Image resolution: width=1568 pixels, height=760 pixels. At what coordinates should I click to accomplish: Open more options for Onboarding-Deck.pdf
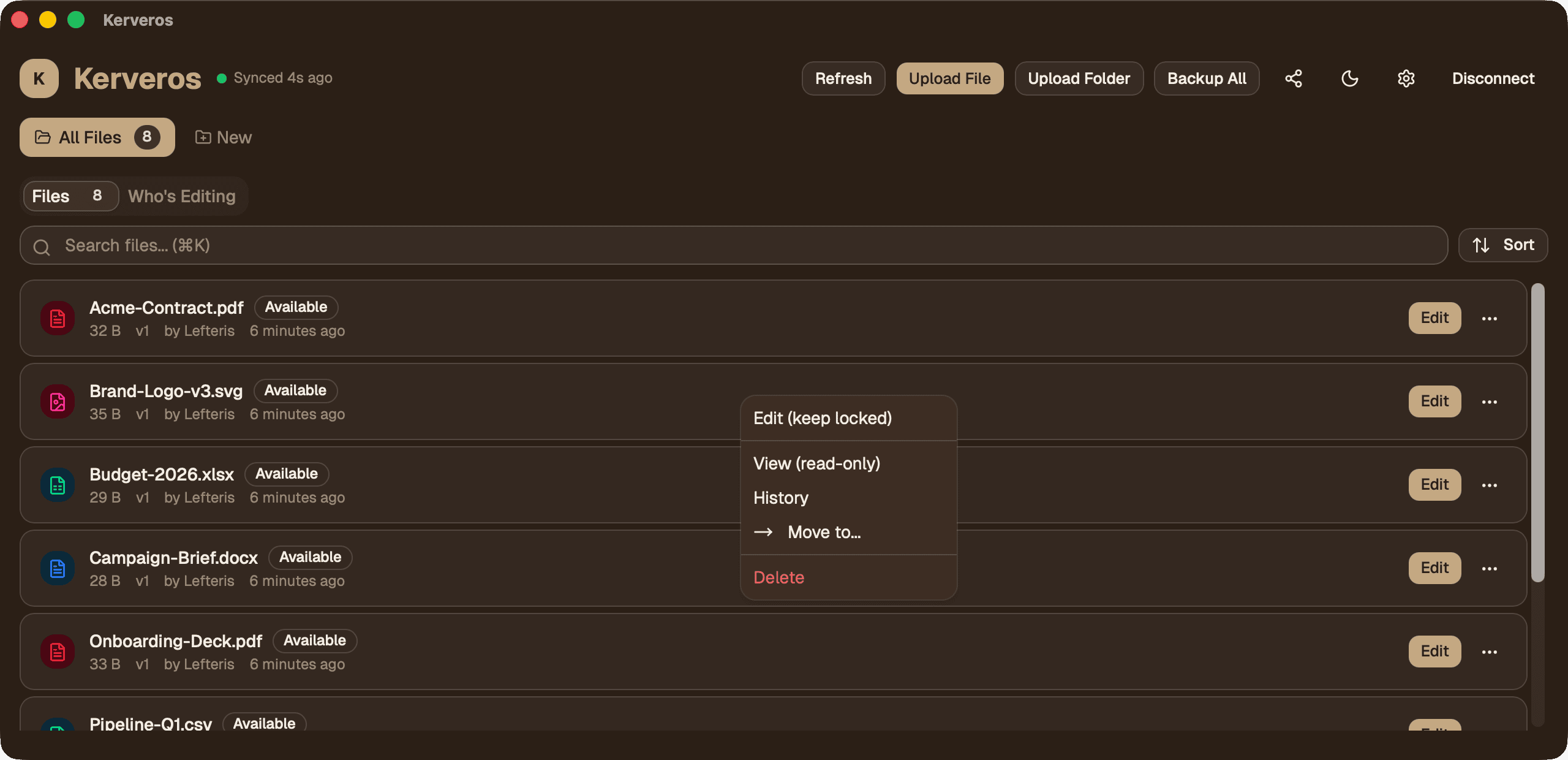tap(1489, 652)
